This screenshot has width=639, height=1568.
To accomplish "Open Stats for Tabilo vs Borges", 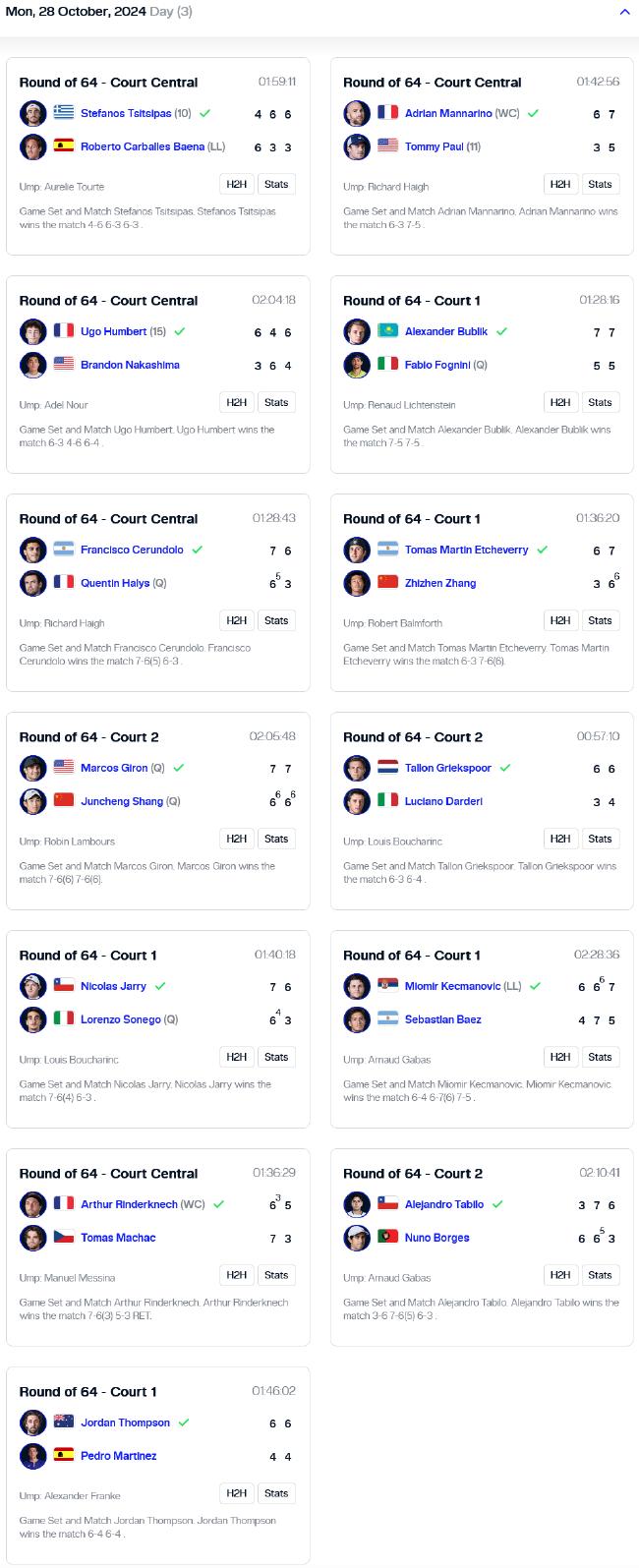I will [601, 1275].
